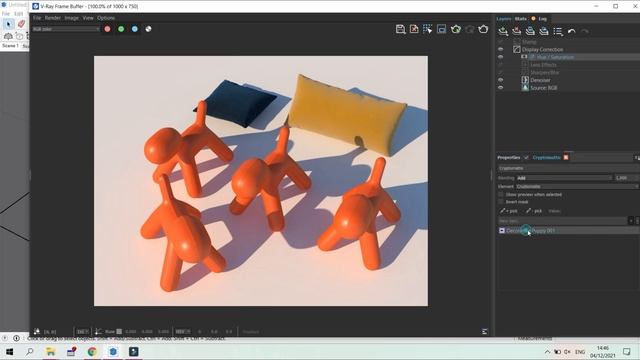Open the View menu
The height and width of the screenshot is (360, 640).
click(x=88, y=18)
